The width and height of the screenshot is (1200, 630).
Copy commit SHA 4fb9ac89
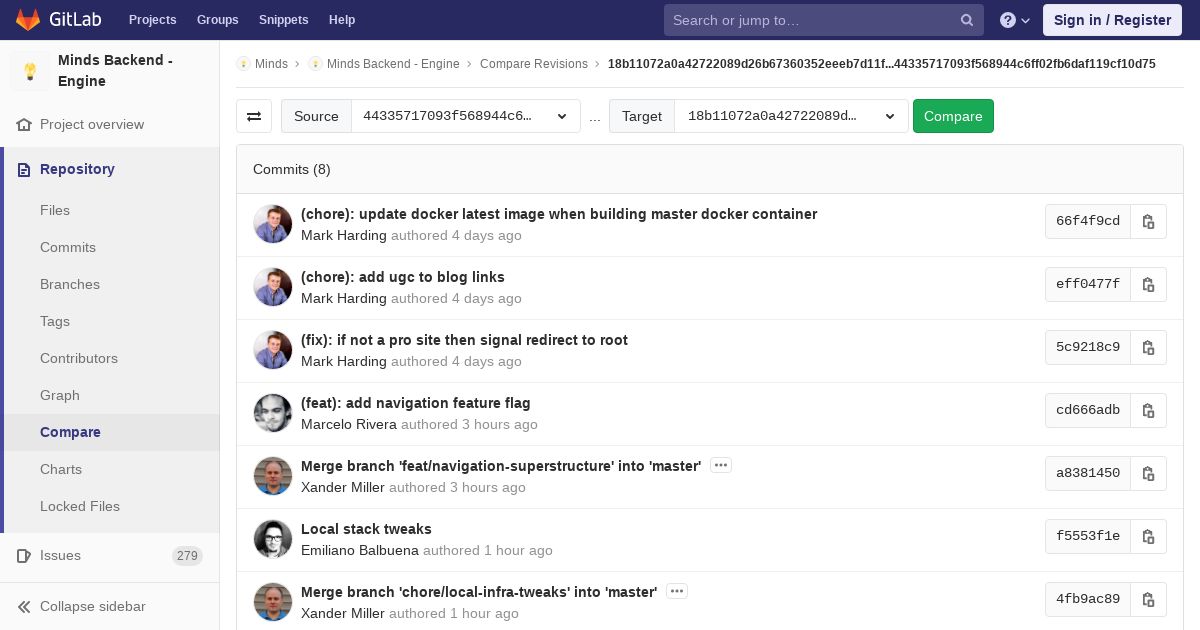(1148, 599)
